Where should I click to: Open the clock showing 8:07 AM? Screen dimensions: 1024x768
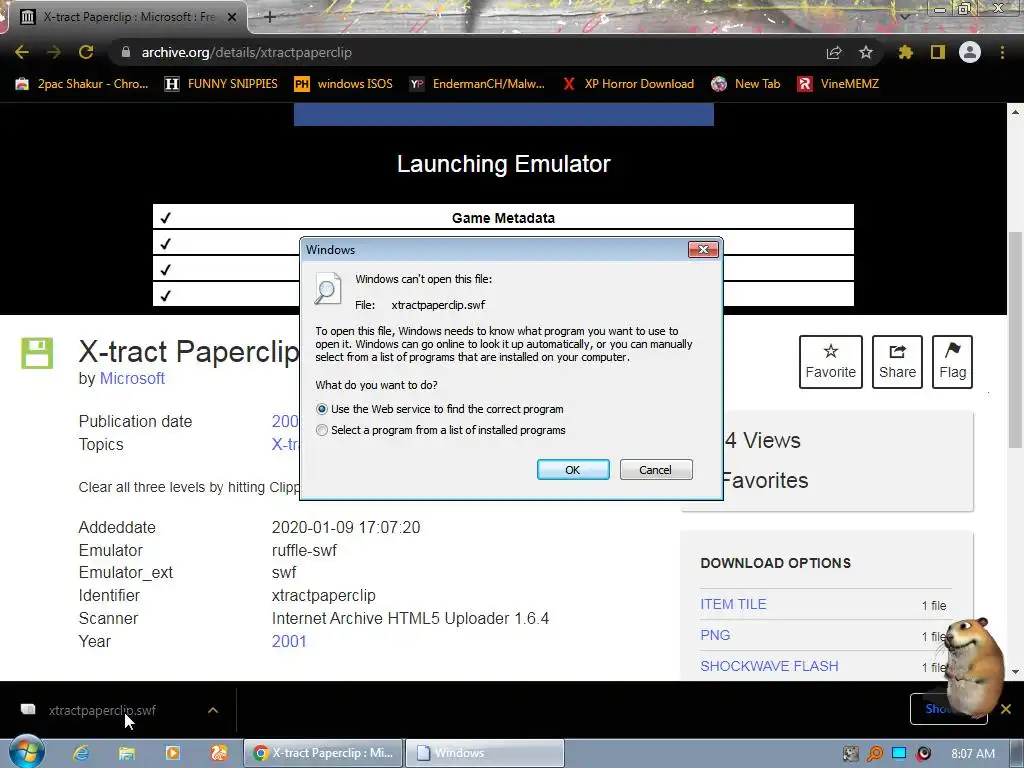coord(973,754)
